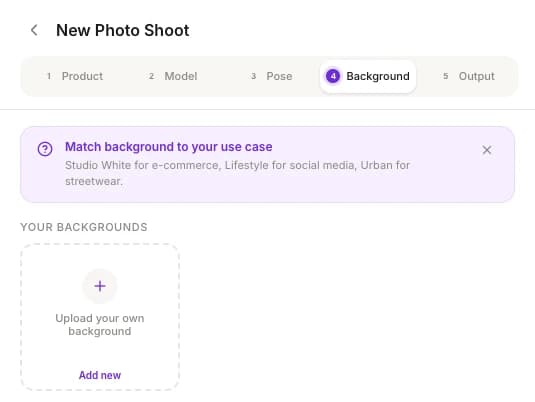Select the Pose step tab
Screen dimensions: 535x402
point(272,76)
